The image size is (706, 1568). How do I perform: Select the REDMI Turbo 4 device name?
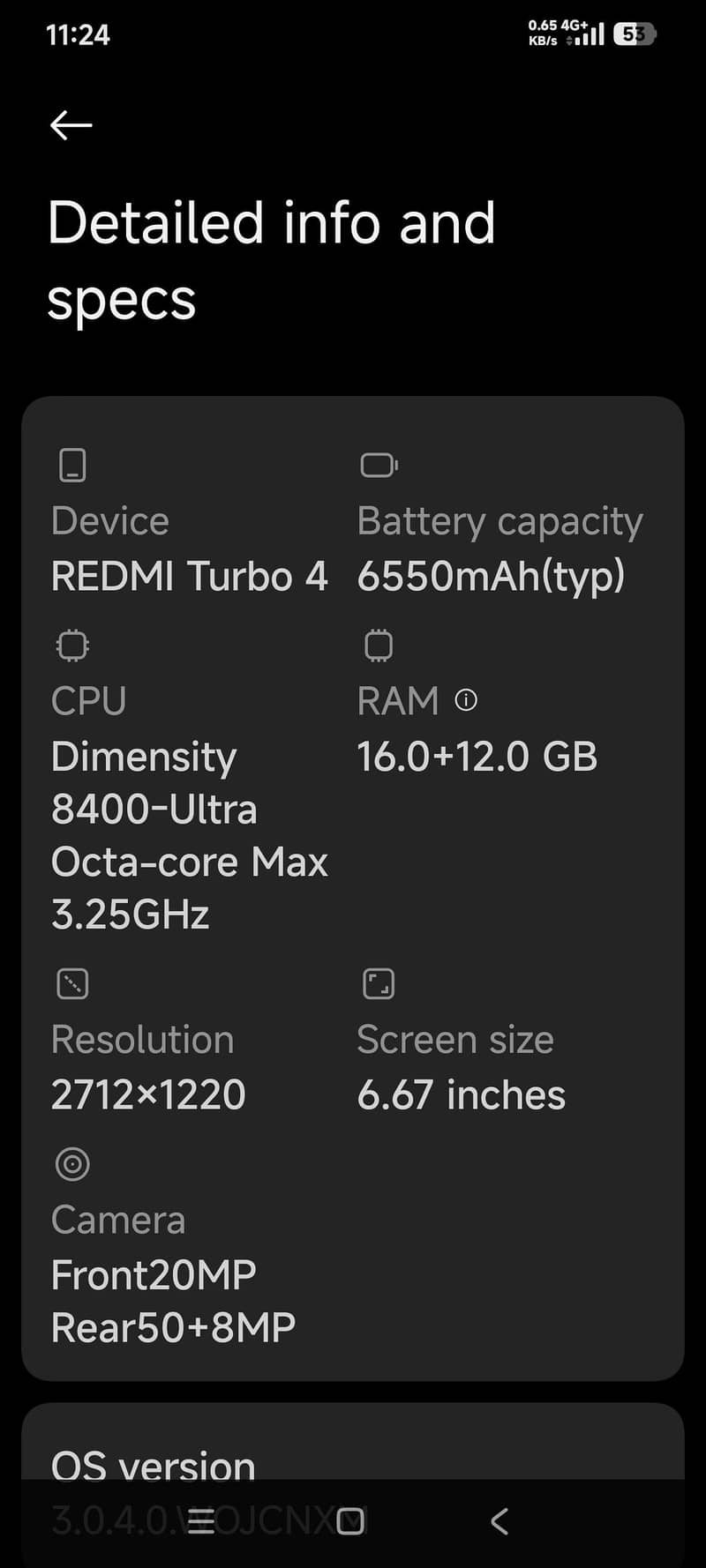190,576
